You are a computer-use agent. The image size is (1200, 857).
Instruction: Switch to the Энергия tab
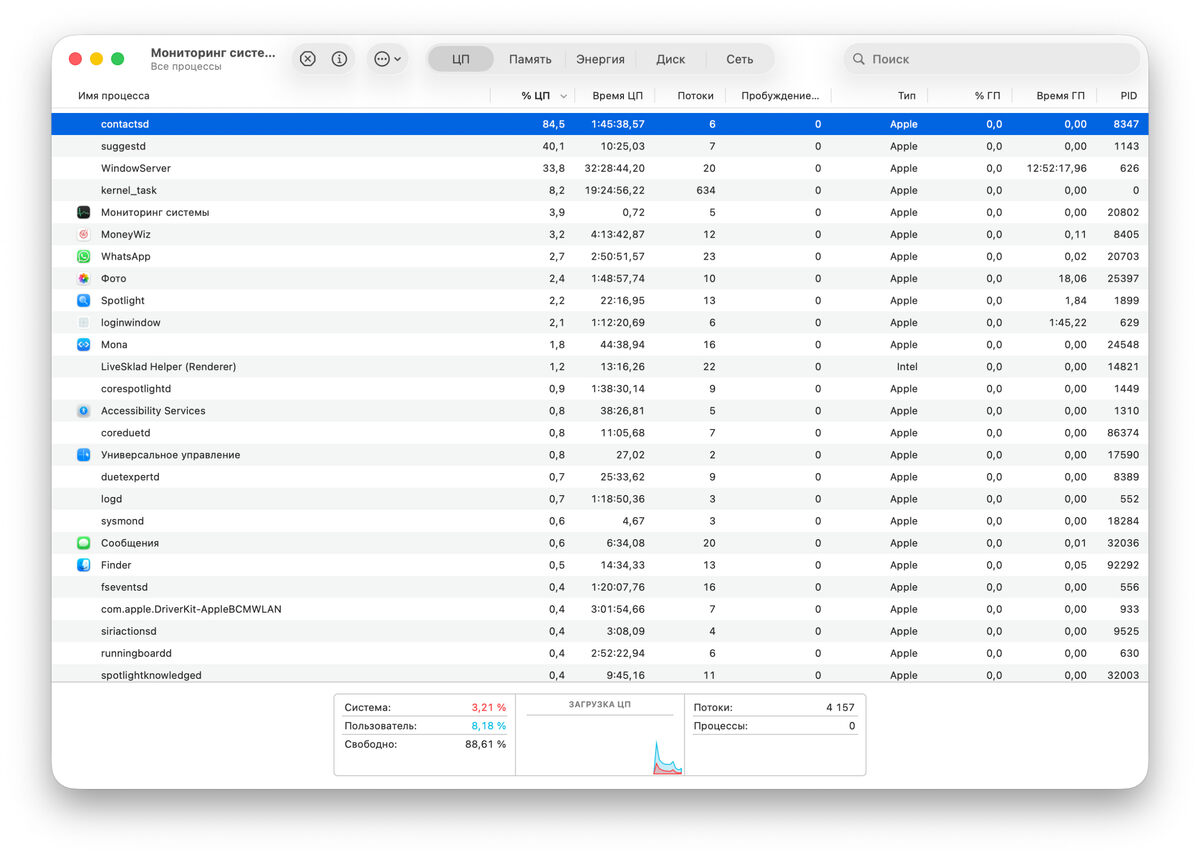[x=600, y=59]
